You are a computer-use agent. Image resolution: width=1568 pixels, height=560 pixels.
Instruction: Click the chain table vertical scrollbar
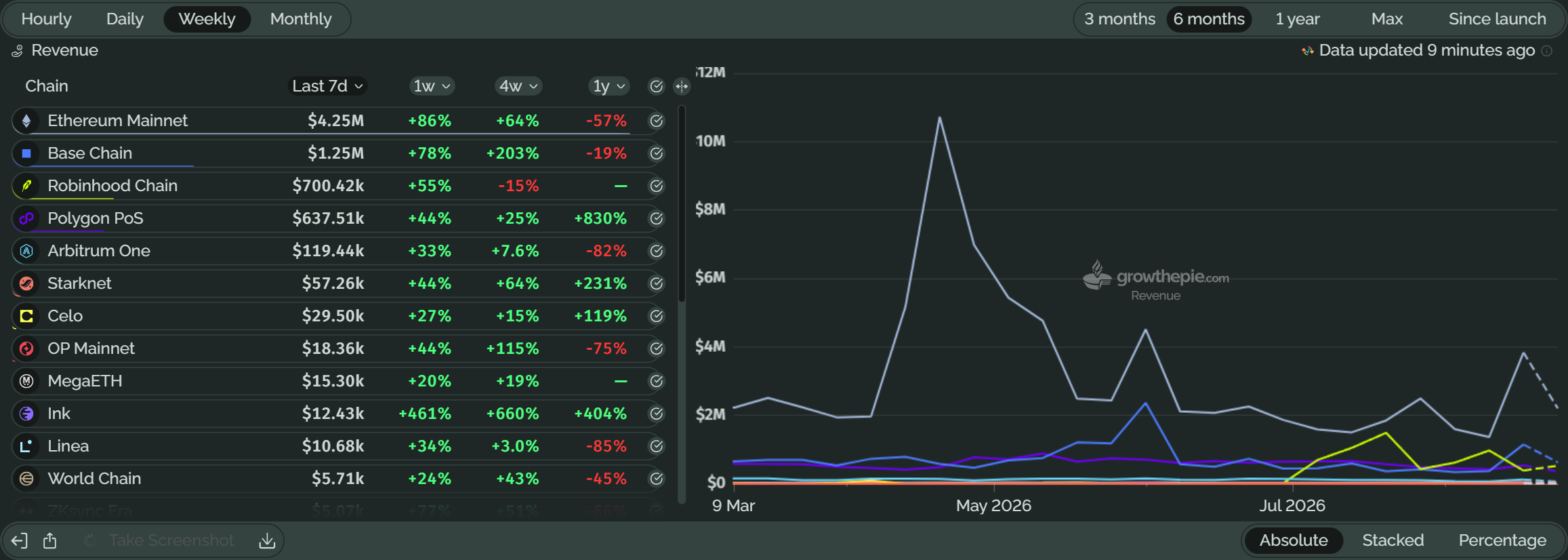pos(682,203)
